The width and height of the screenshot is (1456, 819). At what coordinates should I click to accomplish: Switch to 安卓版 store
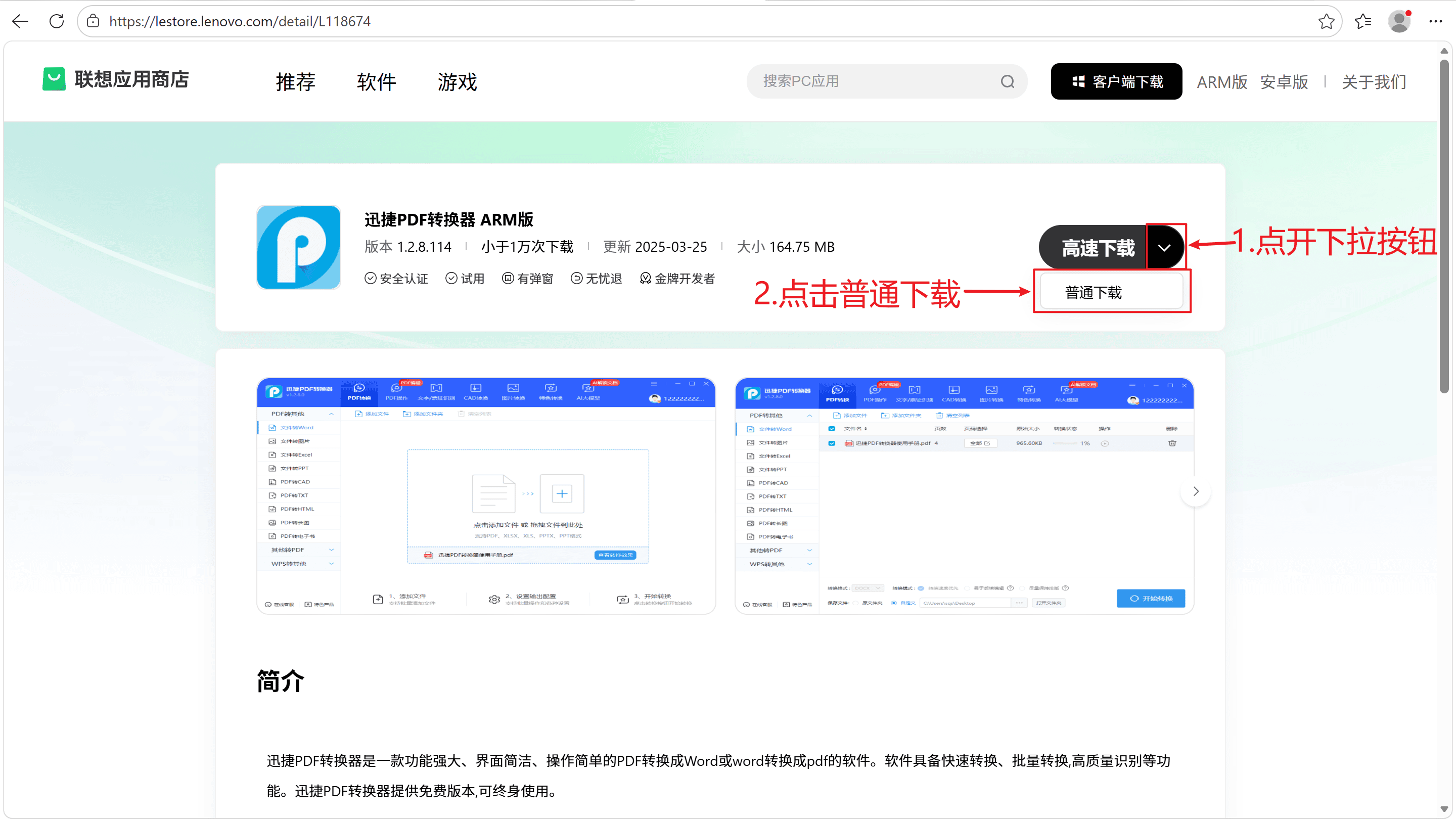coord(1284,82)
